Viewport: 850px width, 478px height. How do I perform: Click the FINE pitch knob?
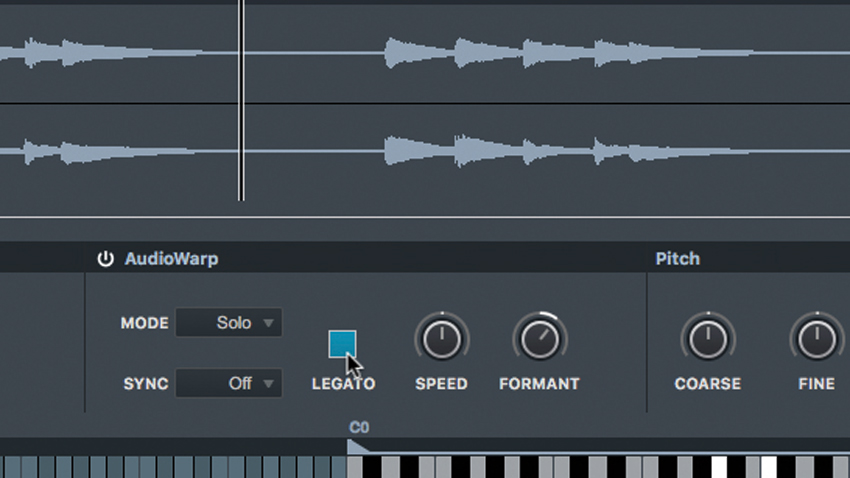coord(817,339)
